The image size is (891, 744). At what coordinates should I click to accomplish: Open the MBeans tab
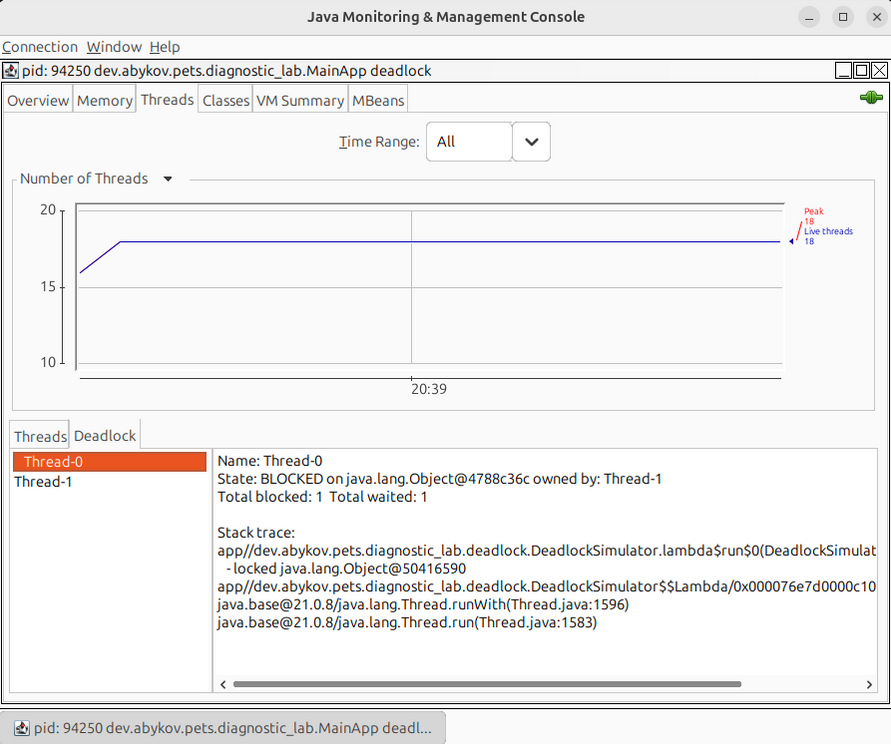378,100
